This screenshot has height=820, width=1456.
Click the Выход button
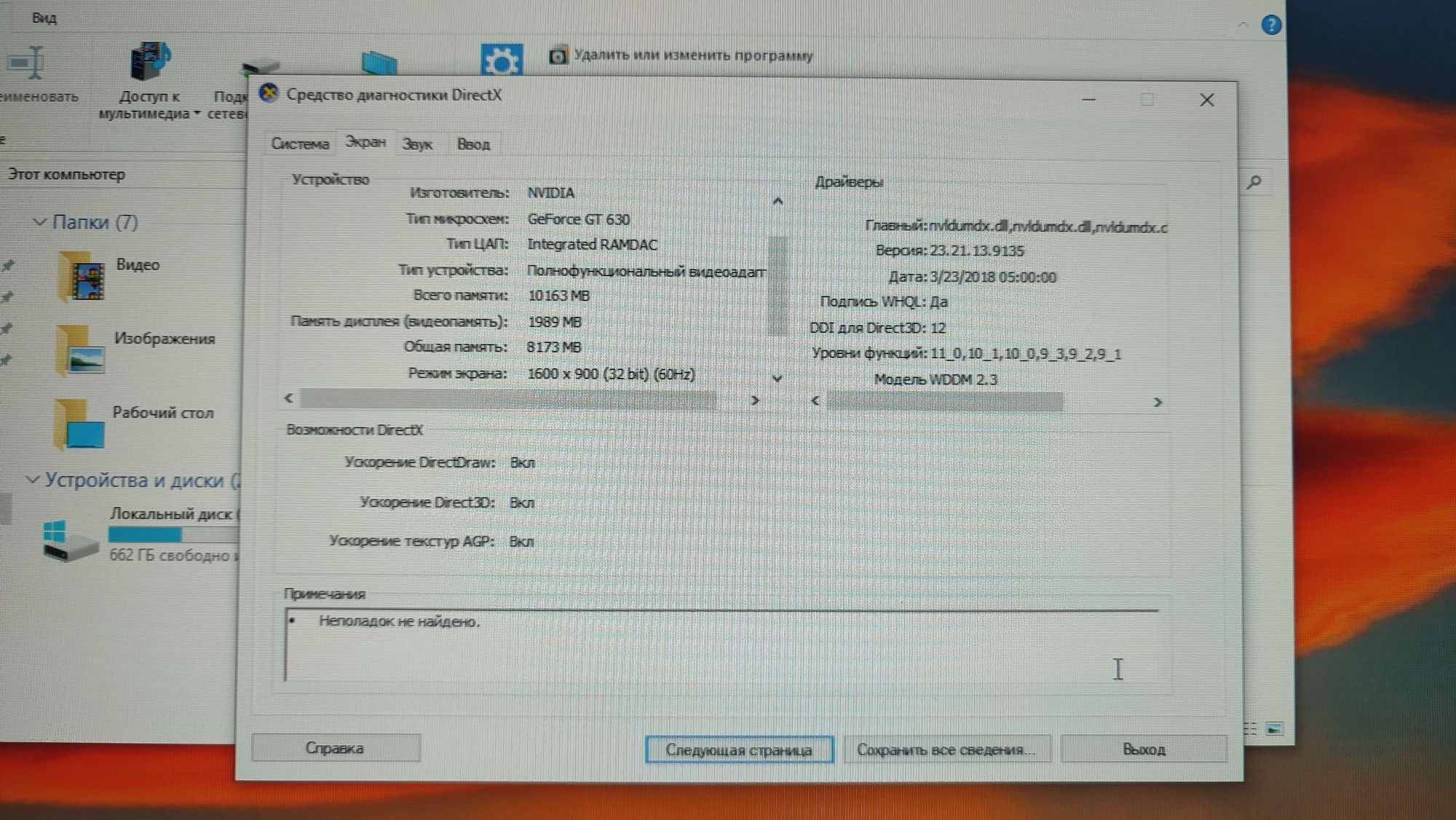[1144, 749]
